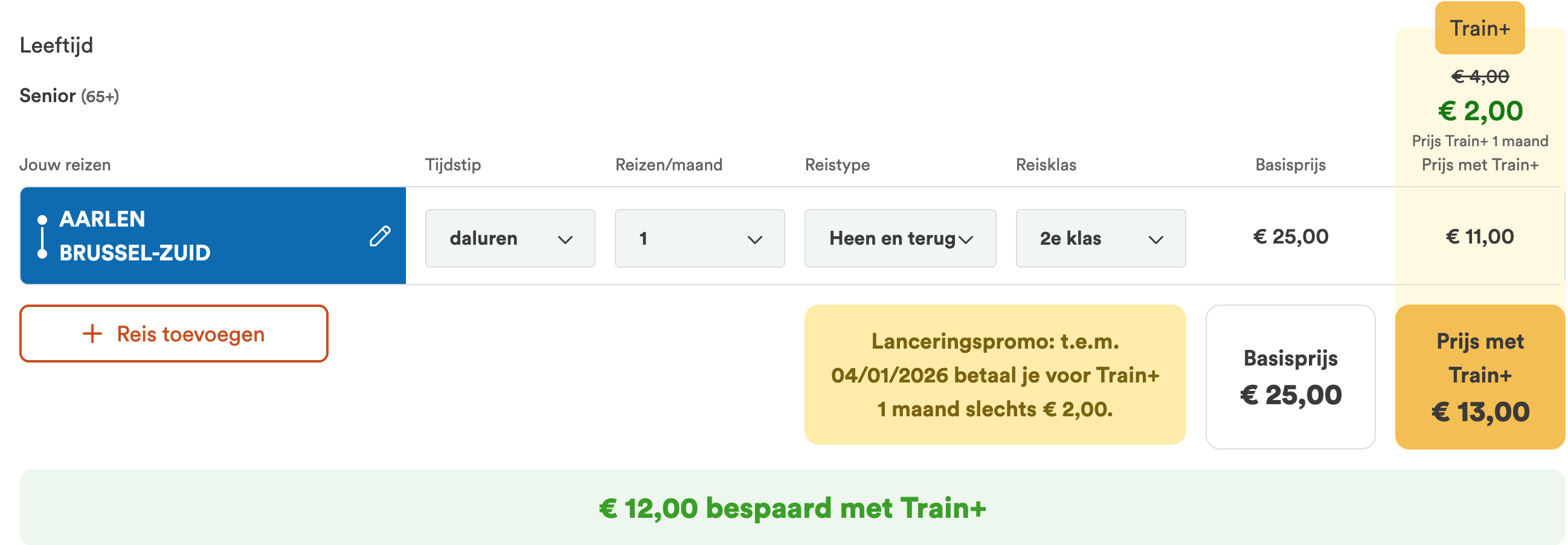Viewport: 1568px width, 545px height.
Task: Click the route stops icon beside AARLEN
Action: point(42,236)
